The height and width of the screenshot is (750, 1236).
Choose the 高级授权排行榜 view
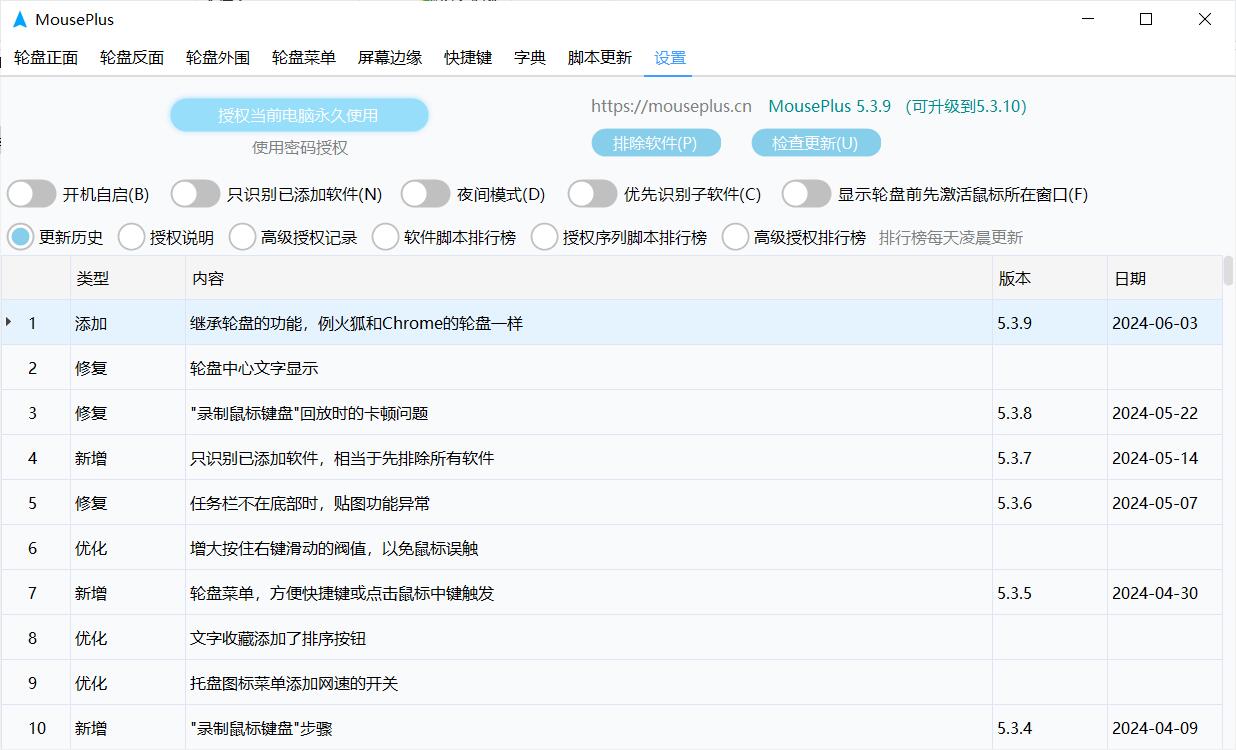coord(735,237)
